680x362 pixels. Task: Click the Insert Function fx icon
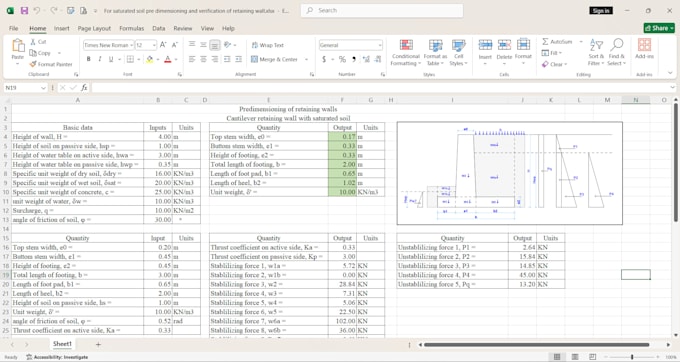point(84,88)
